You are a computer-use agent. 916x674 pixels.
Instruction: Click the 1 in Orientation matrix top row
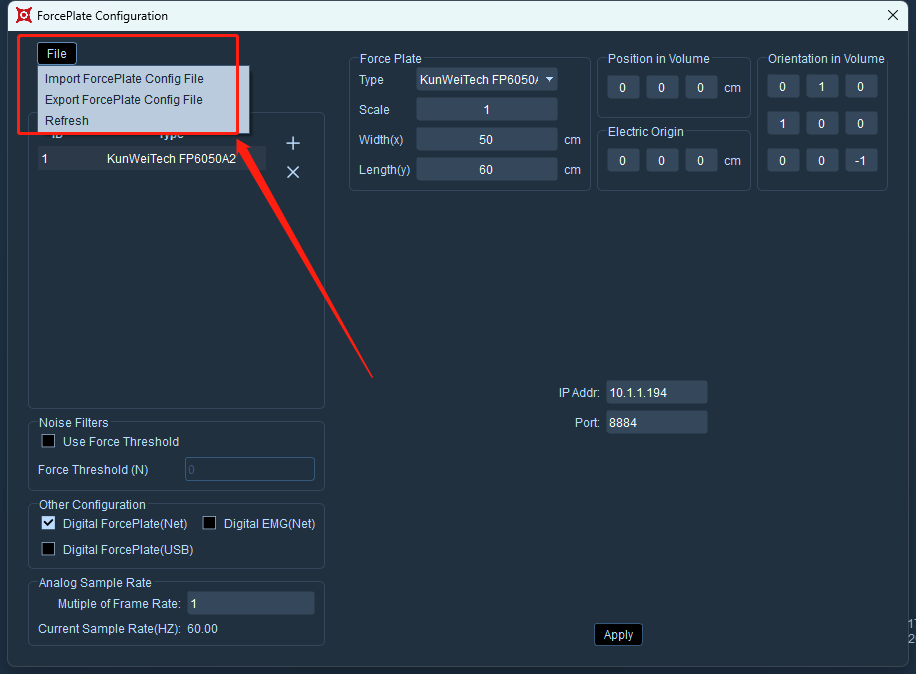click(822, 86)
